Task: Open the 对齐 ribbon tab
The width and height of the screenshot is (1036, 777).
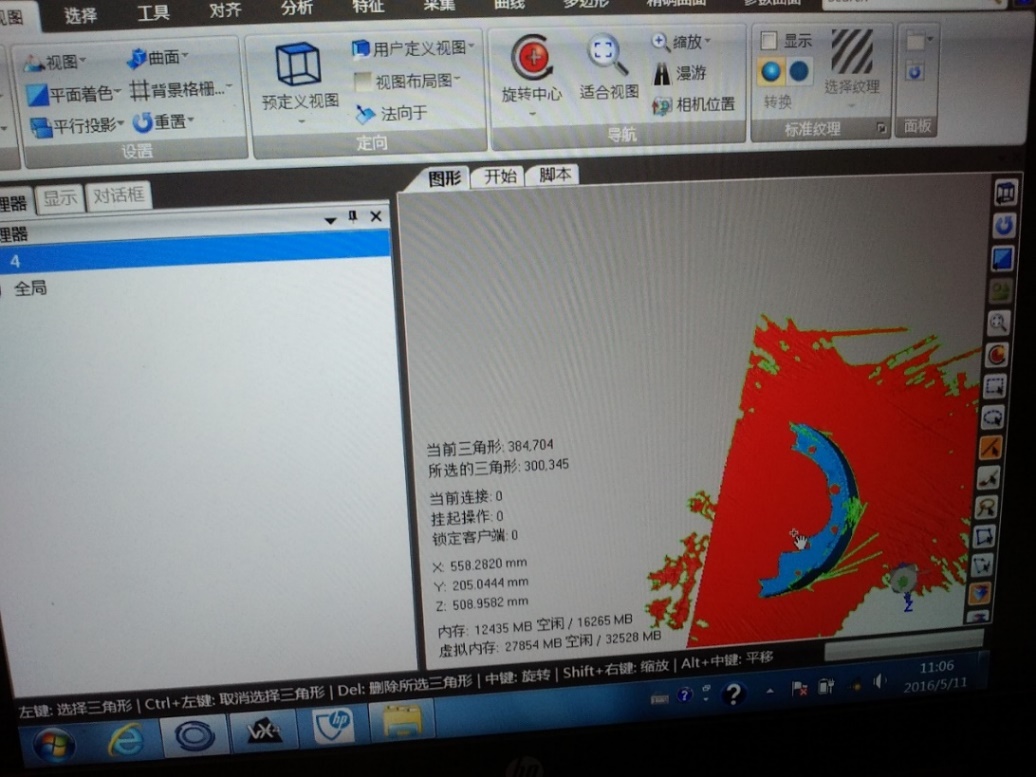Action: tap(225, 10)
